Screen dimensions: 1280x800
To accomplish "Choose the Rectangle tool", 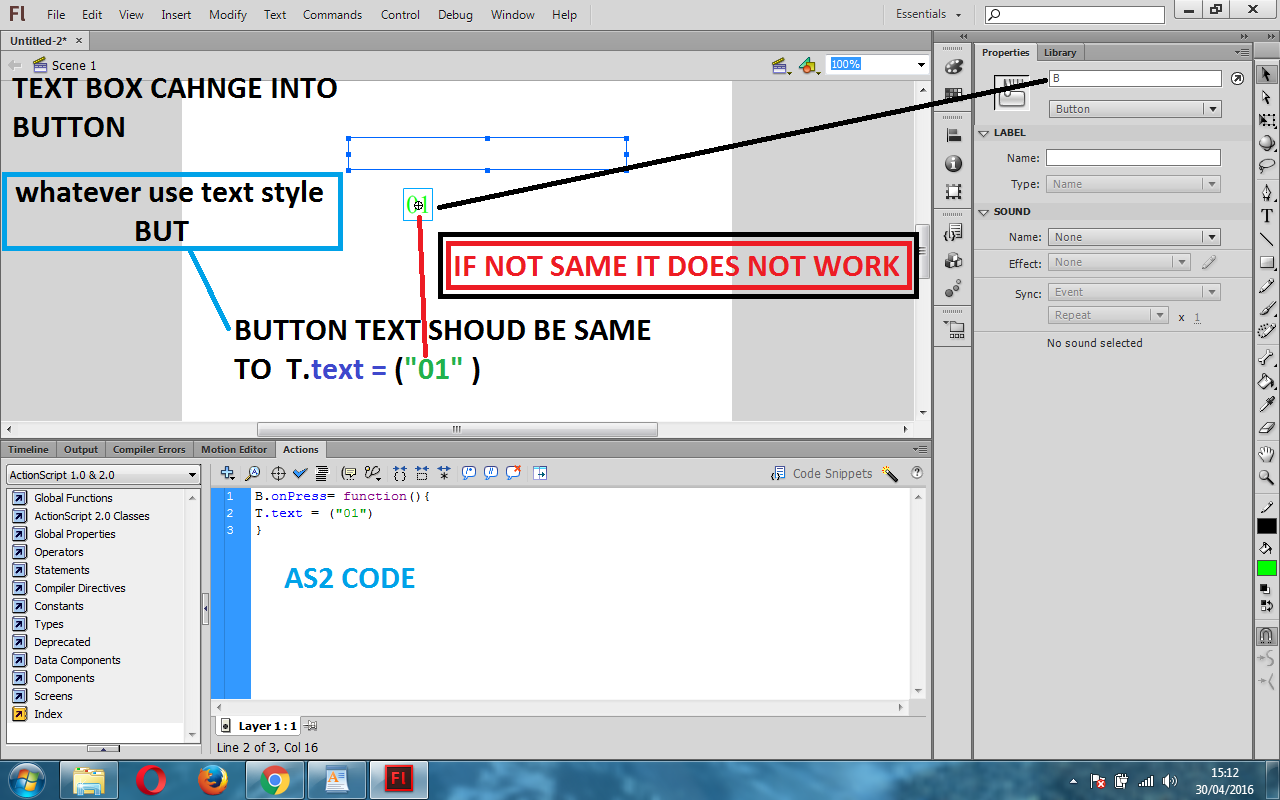I will click(1267, 262).
